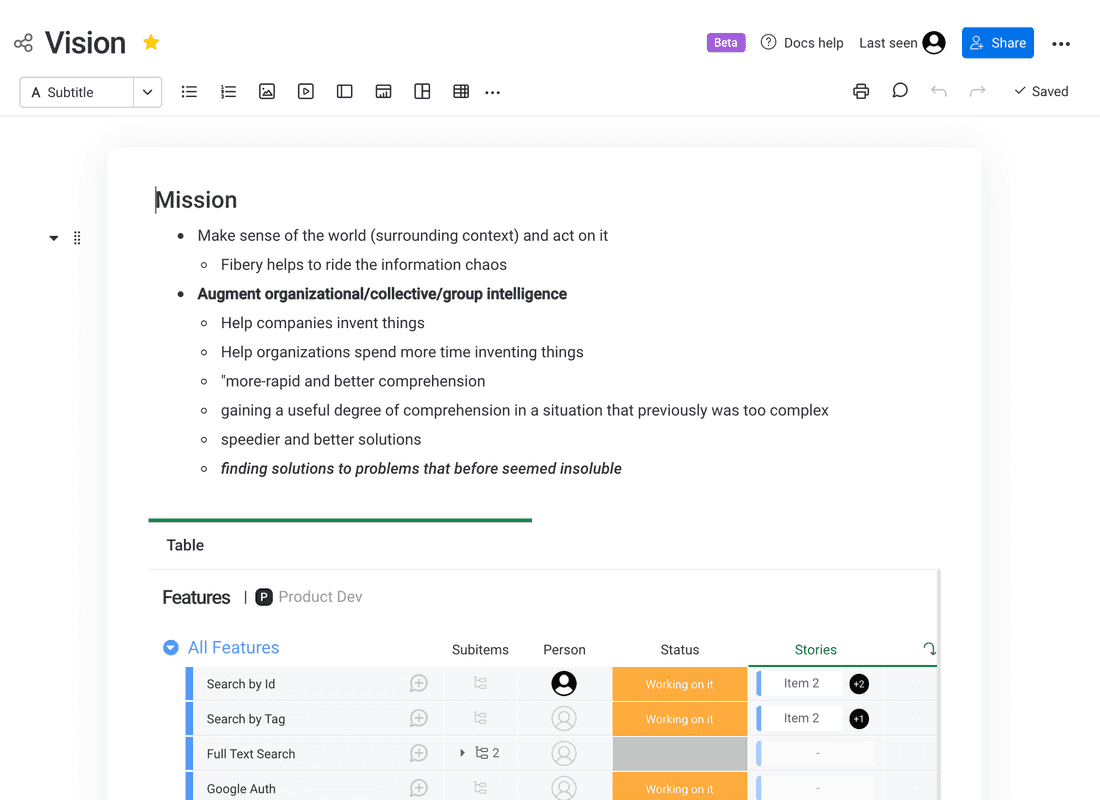Click the table insert icon
Screen dimensions: 1100x800
pyautogui.click(x=461, y=92)
